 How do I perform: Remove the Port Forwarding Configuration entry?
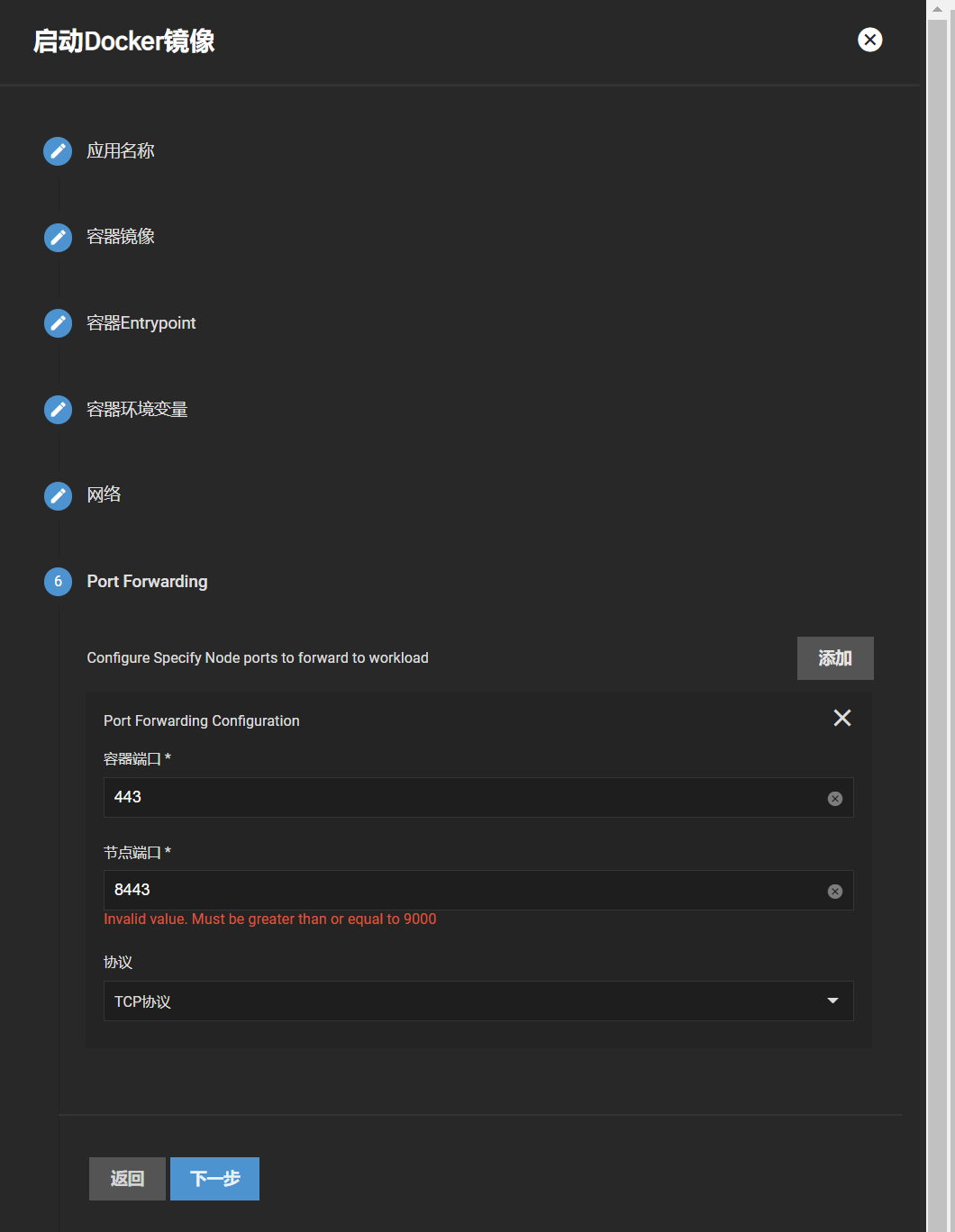[x=841, y=718]
